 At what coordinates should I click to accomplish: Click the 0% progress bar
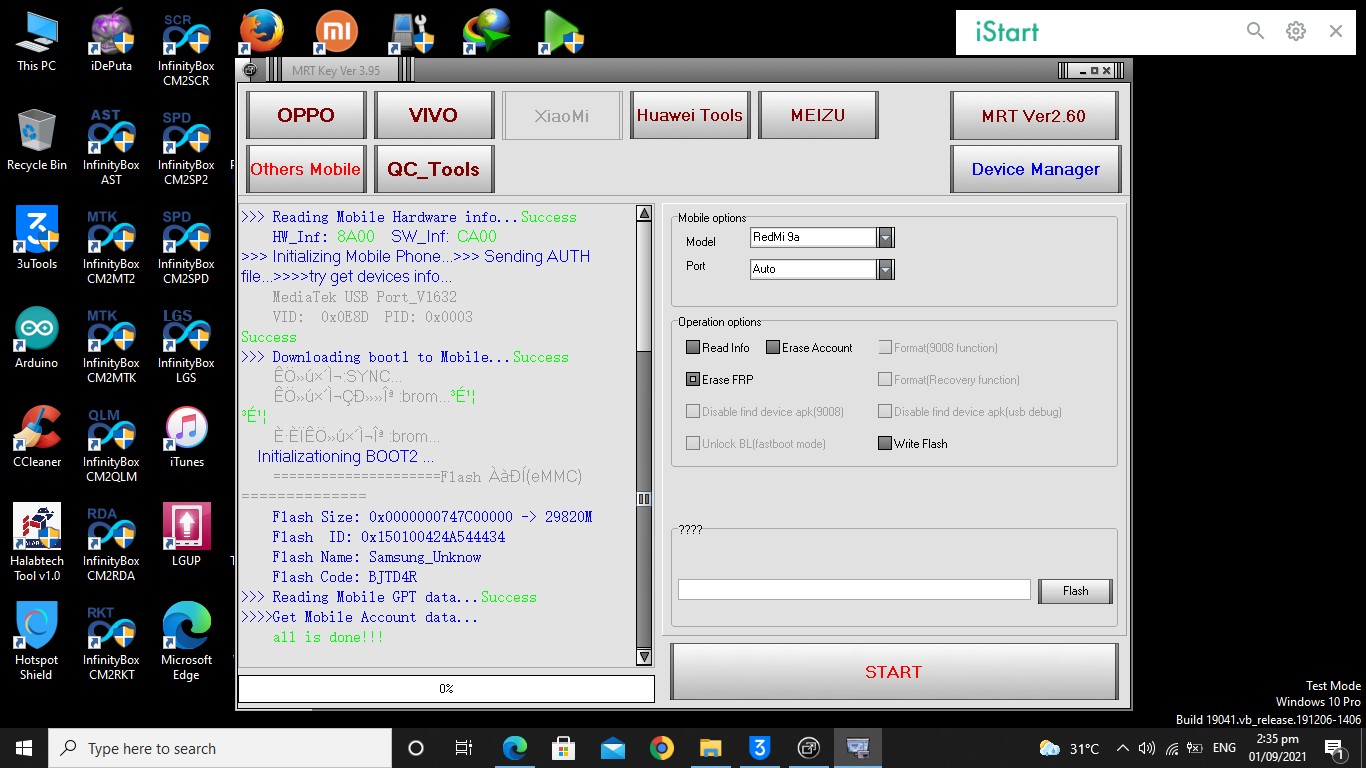pos(446,688)
